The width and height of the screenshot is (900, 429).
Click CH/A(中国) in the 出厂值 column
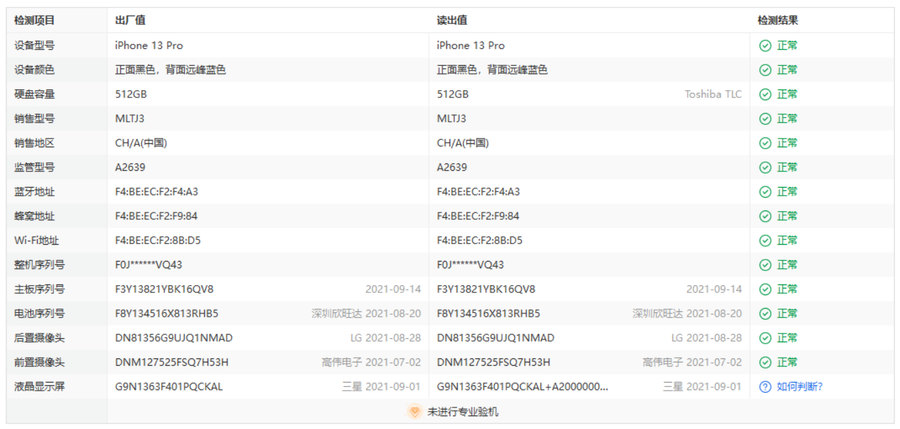[141, 143]
